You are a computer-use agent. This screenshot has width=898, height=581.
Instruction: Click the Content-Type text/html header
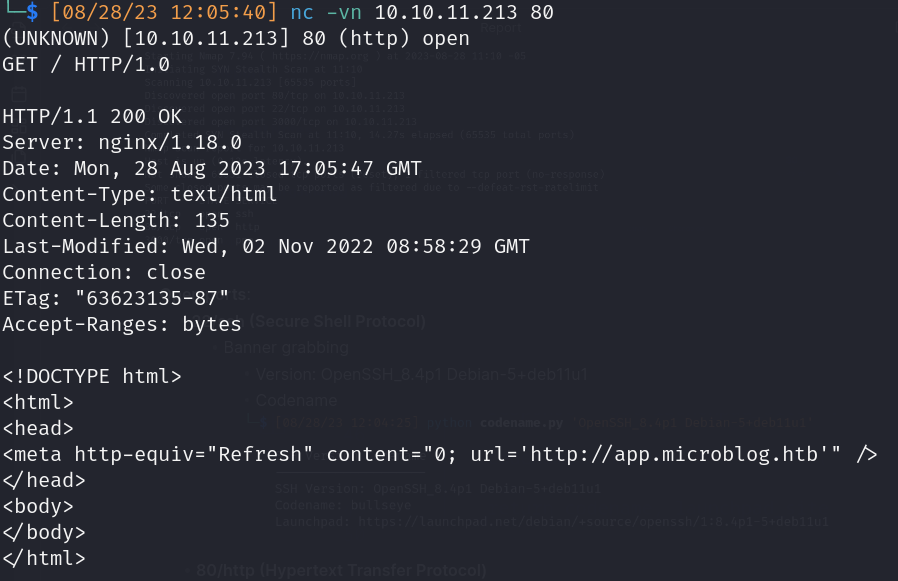click(x=140, y=194)
